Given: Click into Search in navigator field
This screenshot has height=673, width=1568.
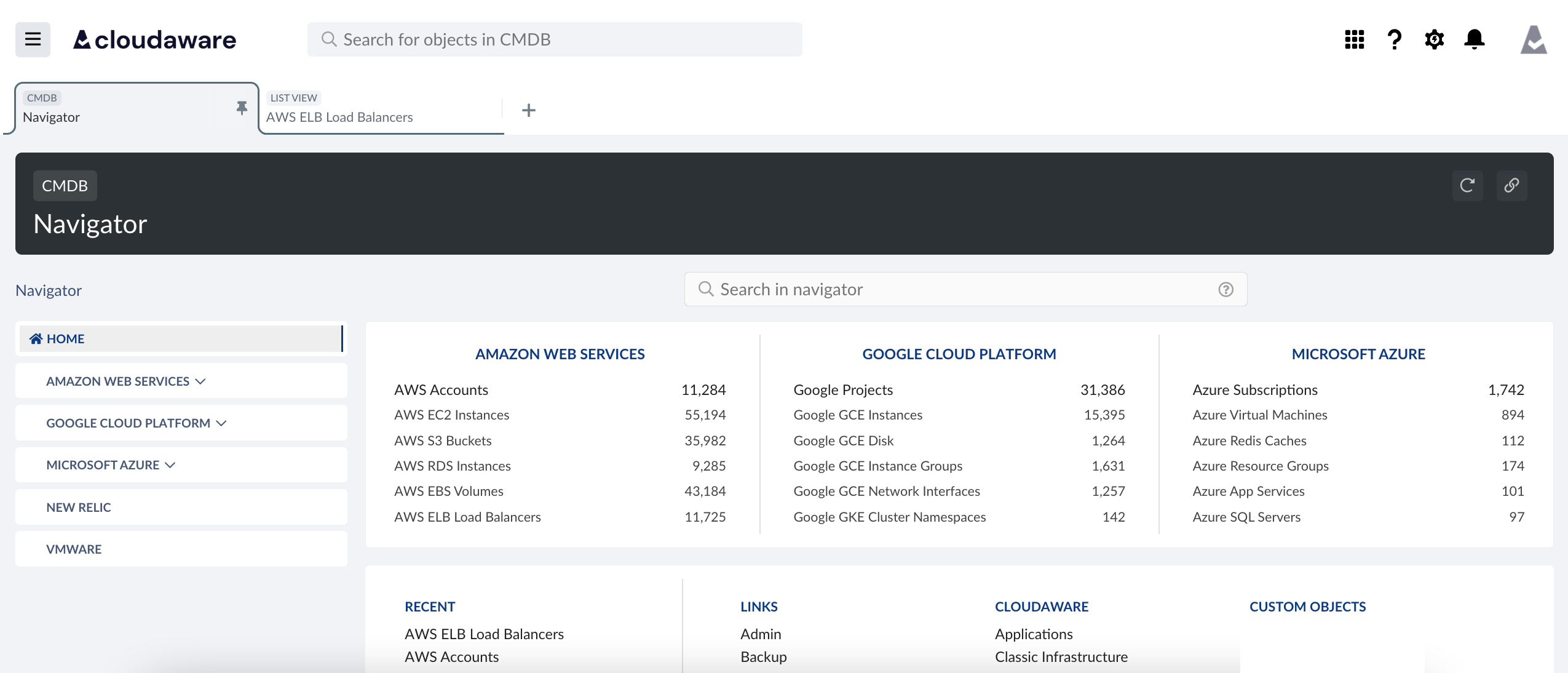Looking at the screenshot, I should (965, 289).
